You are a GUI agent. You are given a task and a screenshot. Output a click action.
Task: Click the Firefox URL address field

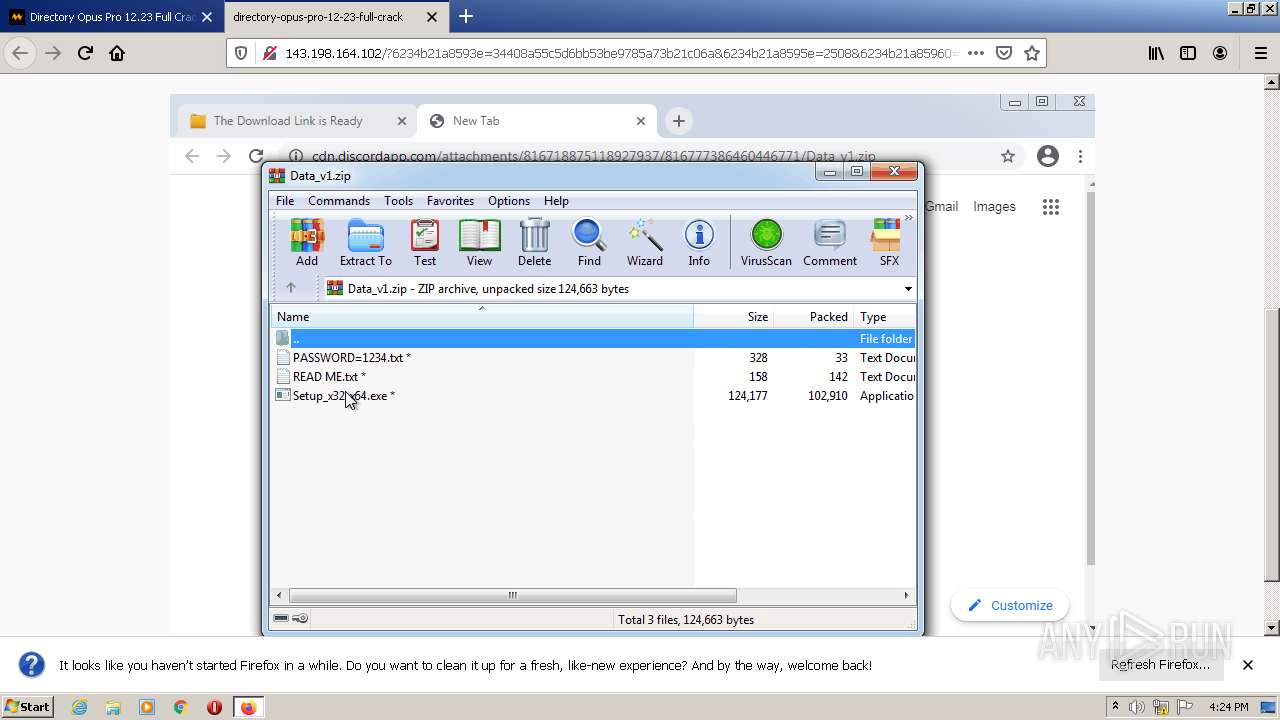click(x=620, y=53)
